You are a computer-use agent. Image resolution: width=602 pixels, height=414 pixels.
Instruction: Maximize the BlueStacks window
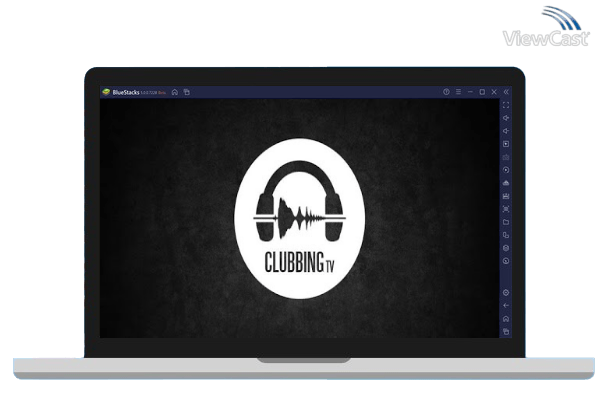pyautogui.click(x=482, y=92)
